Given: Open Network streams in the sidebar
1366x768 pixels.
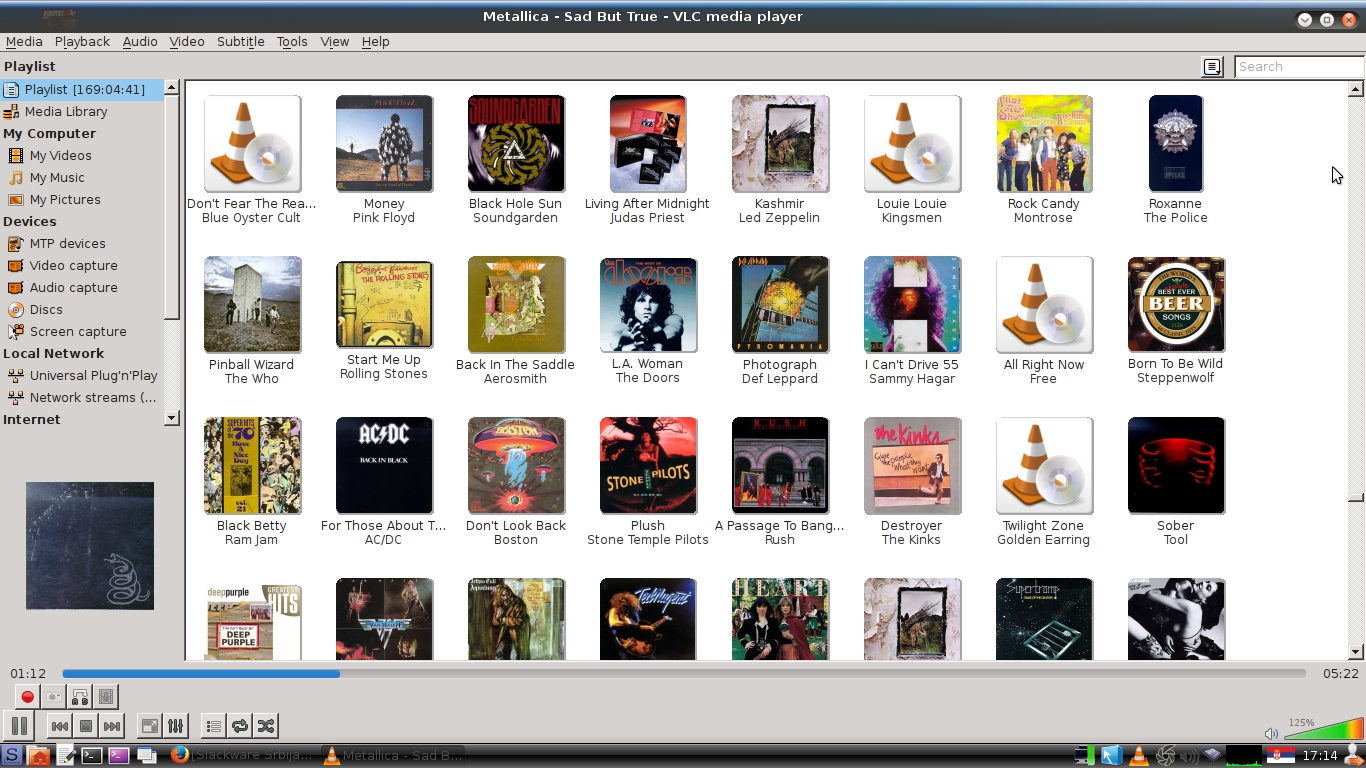Looking at the screenshot, I should (92, 398).
